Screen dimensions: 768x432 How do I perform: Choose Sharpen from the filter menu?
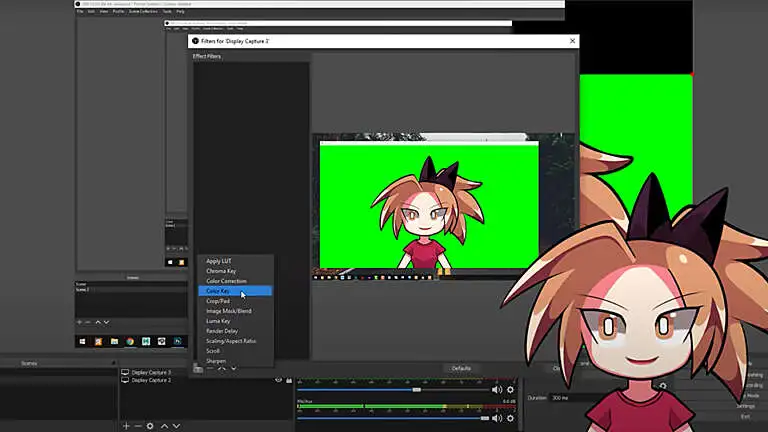click(216, 360)
